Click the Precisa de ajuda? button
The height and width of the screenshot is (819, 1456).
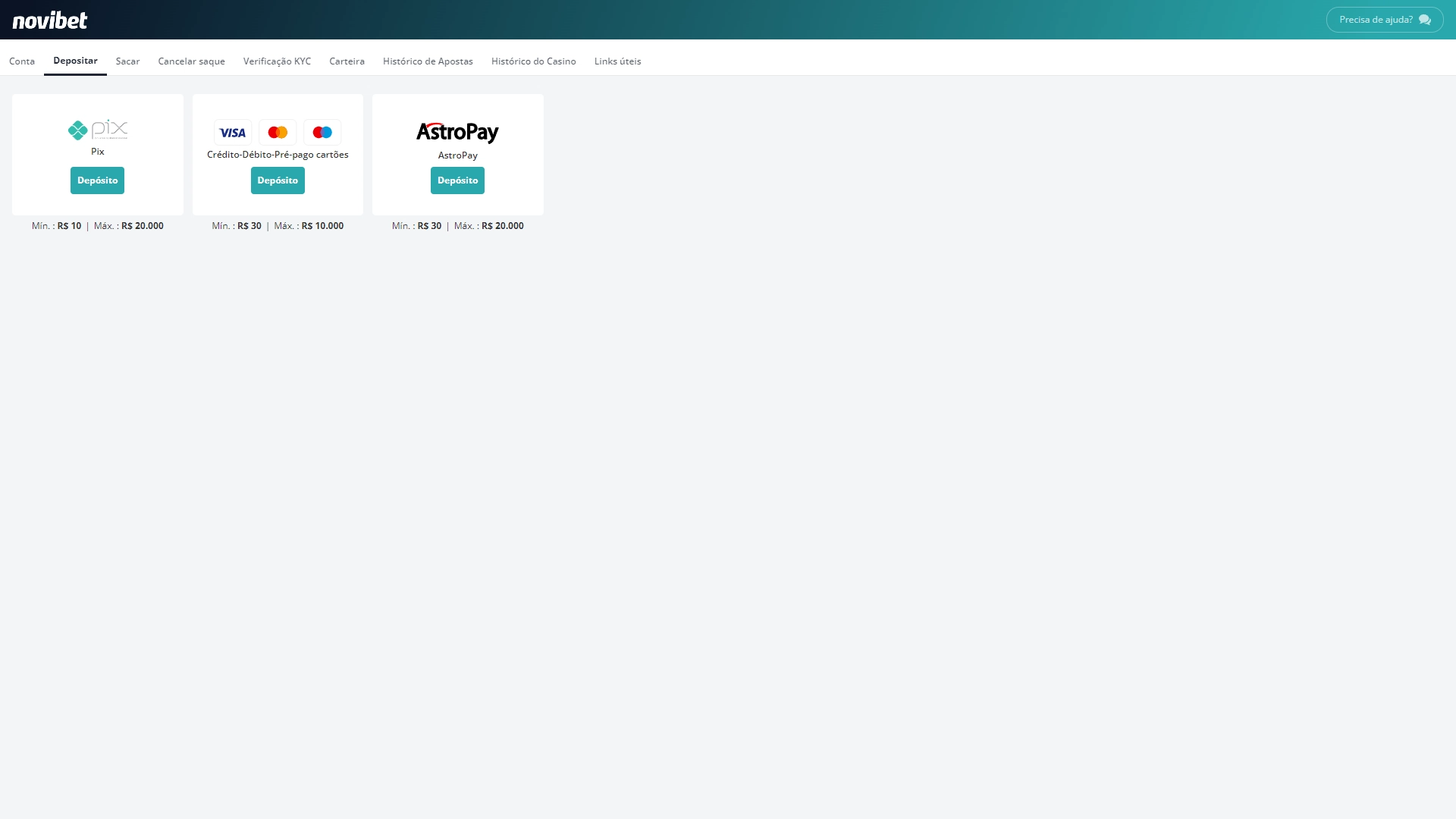pos(1385,20)
